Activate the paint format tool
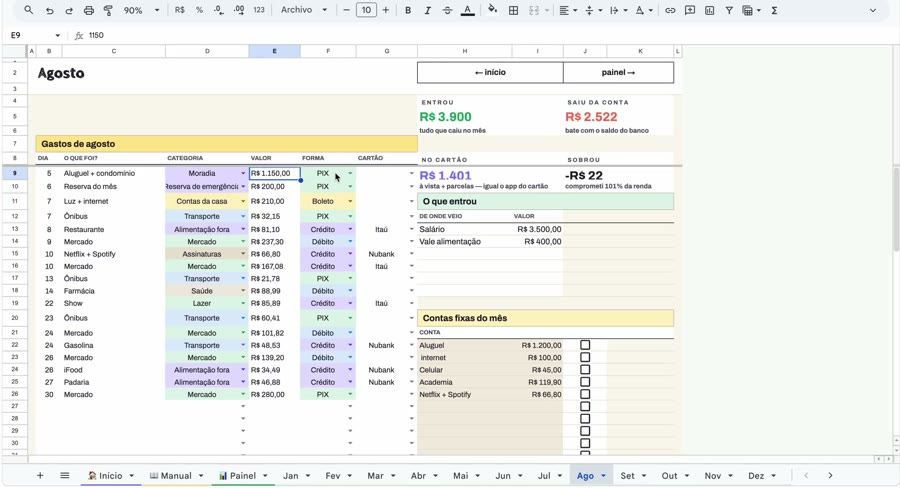This screenshot has width=900, height=488. (108, 10)
